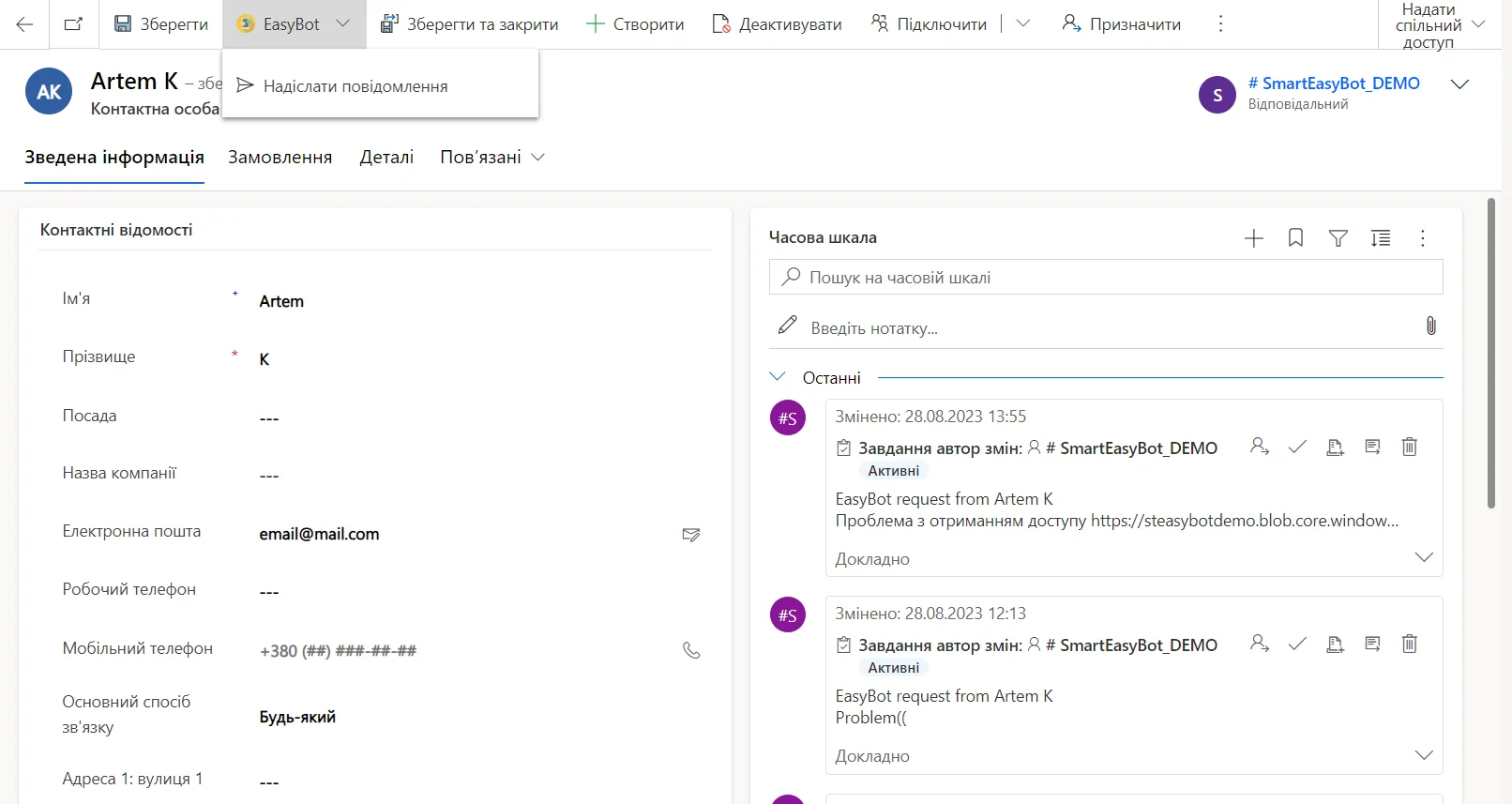Screen dimensions: 1512x804
Task: Expand the 13:55 task details chevron
Action: click(1423, 558)
